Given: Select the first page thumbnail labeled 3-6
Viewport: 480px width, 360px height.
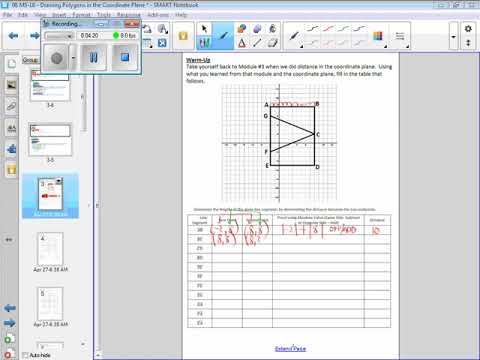Looking at the screenshot, I should coord(50,85).
